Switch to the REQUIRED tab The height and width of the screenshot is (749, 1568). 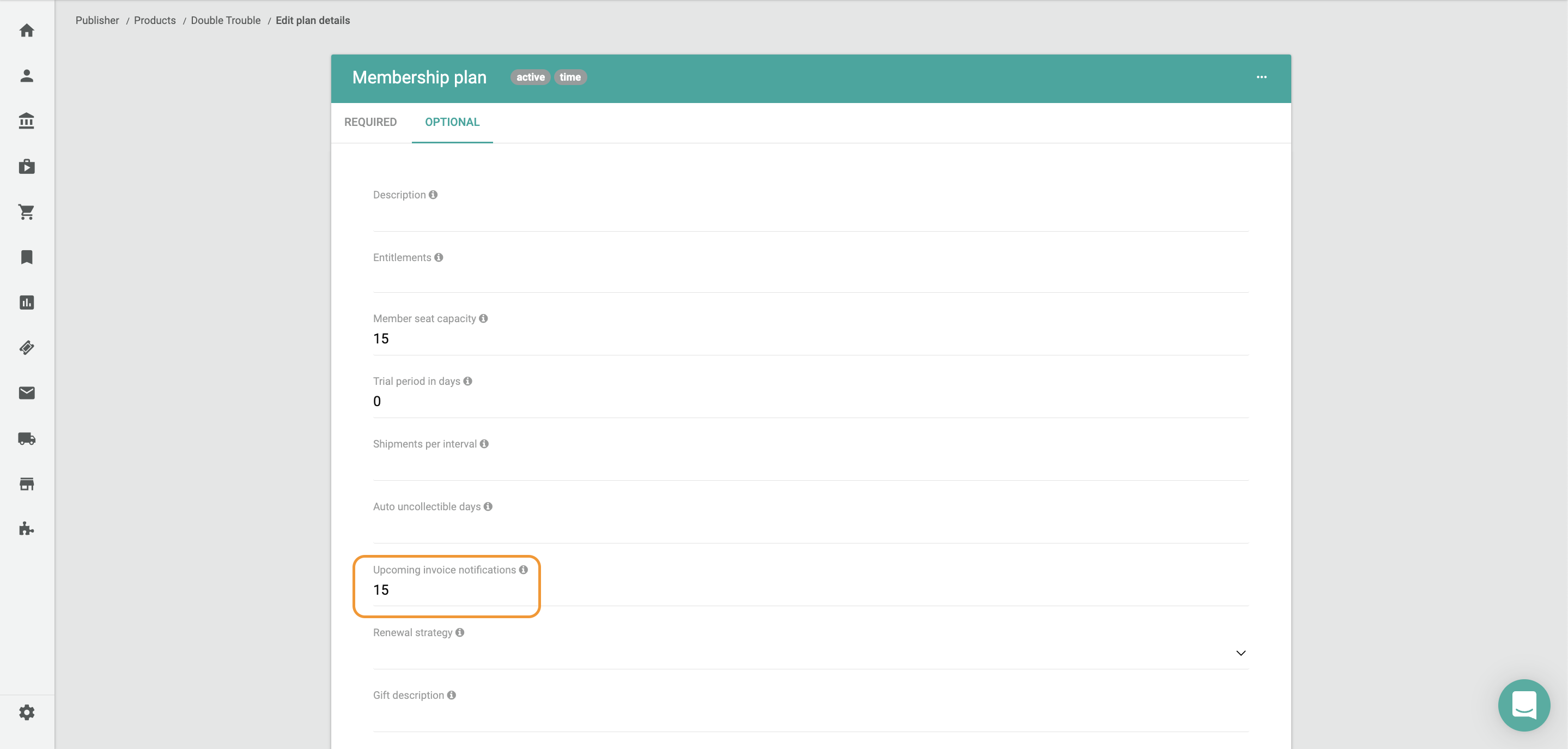pyautogui.click(x=370, y=123)
